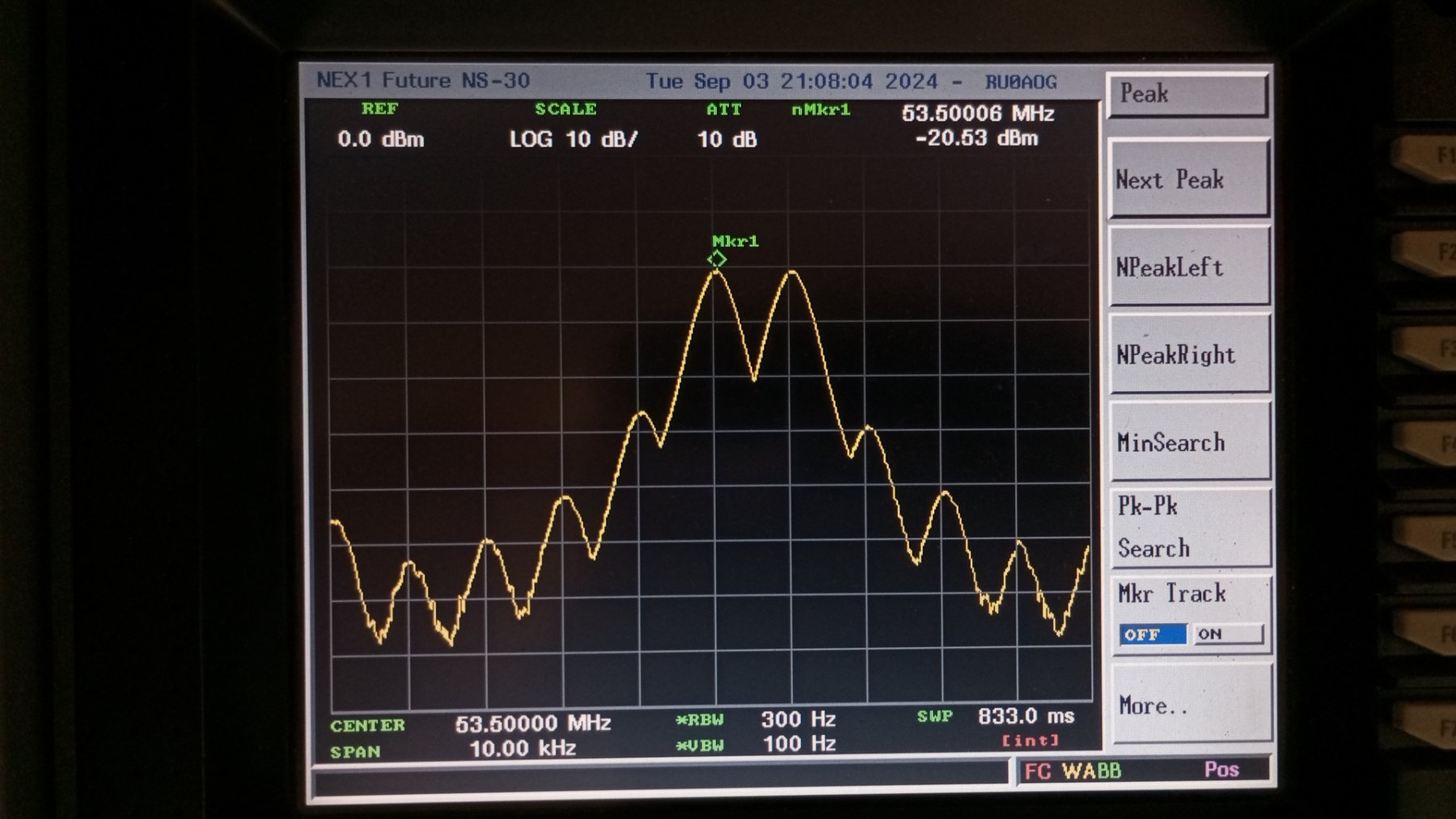Select VBW value 100 Hz
Viewport: 1456px width, 819px height.
point(799,743)
